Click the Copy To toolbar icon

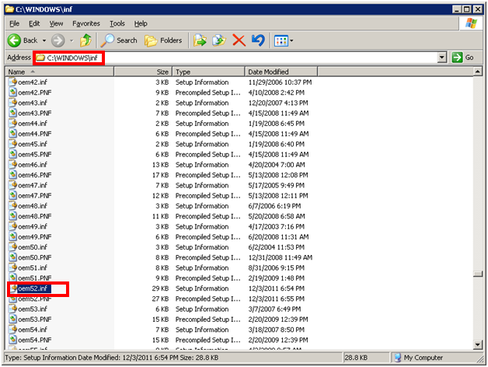(219, 41)
